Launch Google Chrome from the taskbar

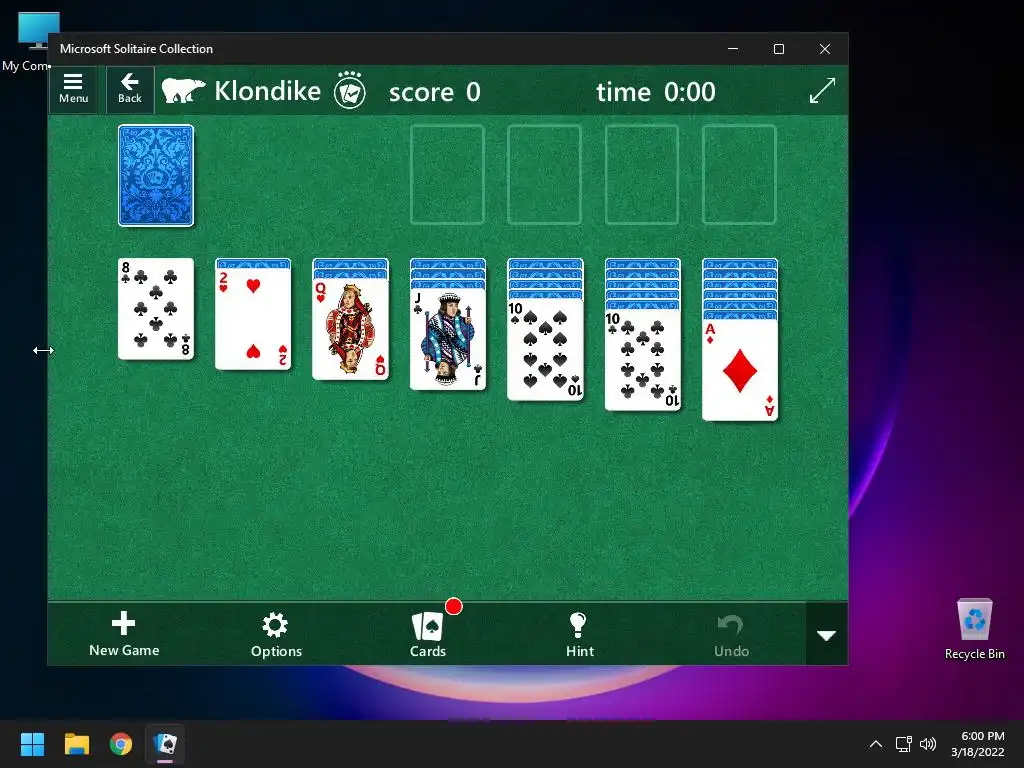121,744
